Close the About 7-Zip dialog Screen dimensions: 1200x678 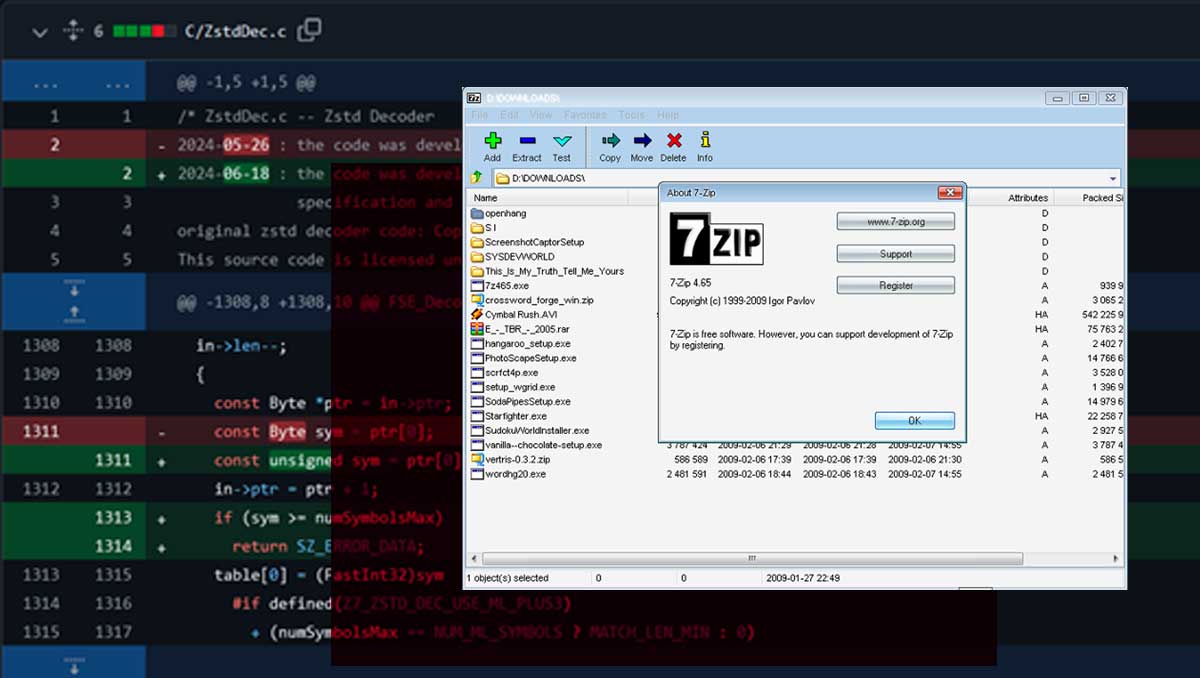[x=949, y=192]
